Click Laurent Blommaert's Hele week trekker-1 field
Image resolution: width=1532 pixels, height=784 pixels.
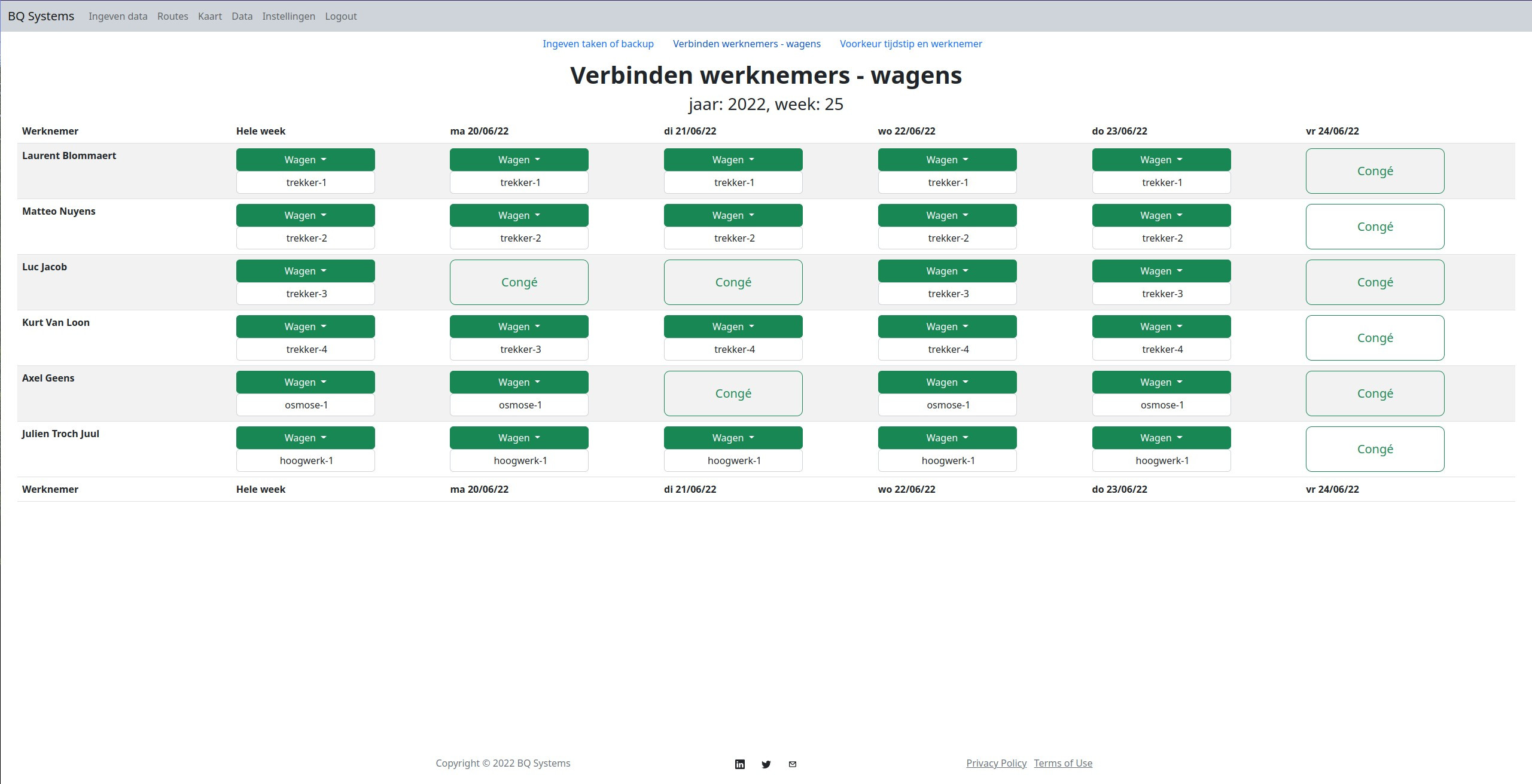click(306, 182)
